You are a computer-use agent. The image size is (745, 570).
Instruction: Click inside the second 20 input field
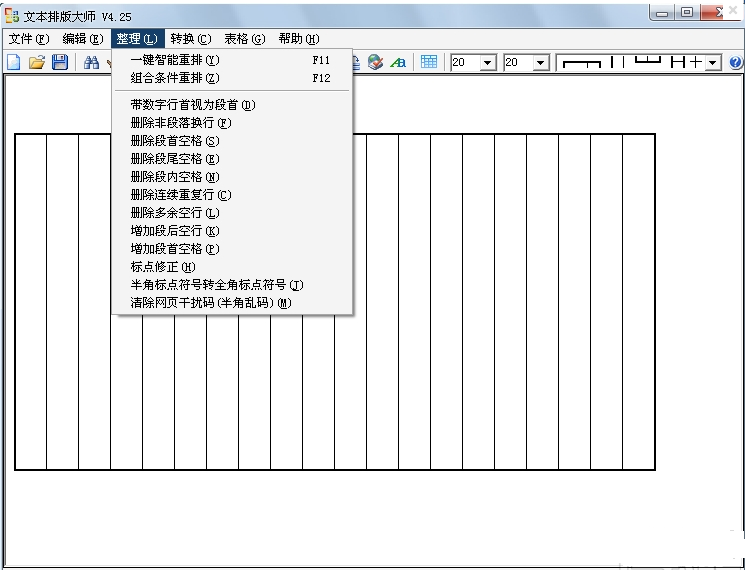pos(517,63)
